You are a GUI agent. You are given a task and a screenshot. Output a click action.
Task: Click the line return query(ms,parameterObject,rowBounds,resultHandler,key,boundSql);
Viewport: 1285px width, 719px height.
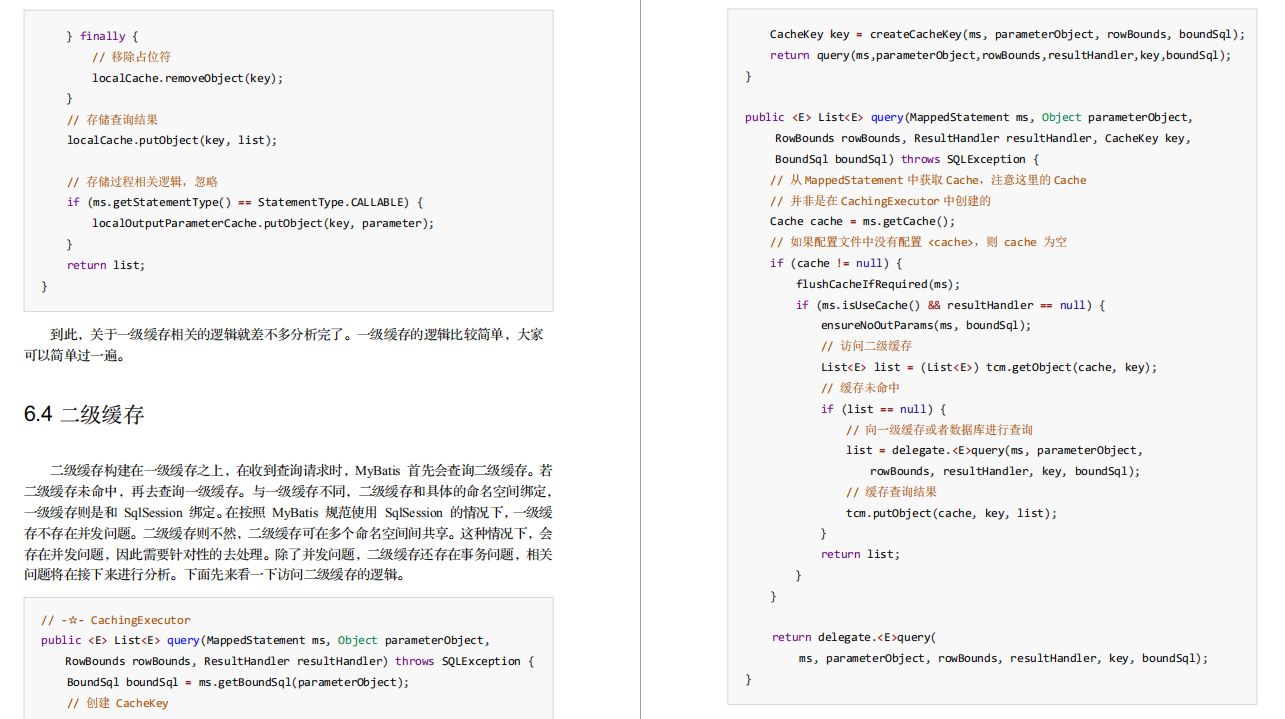(1001, 55)
